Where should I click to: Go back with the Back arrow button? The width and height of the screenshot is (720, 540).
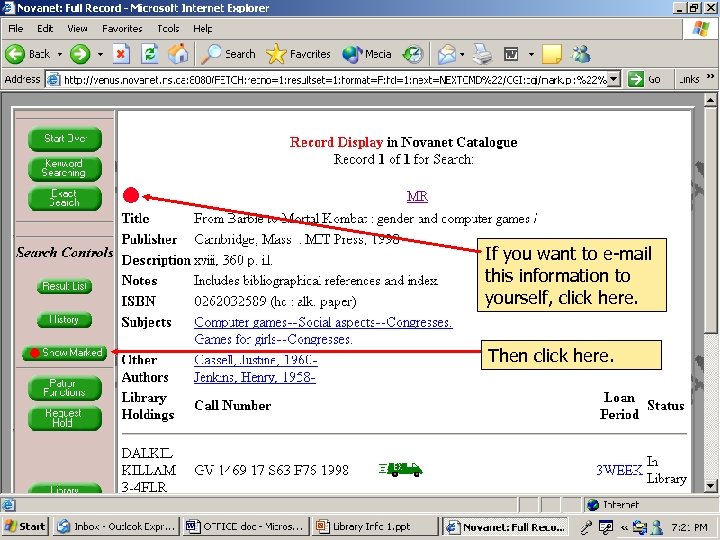[x=28, y=54]
